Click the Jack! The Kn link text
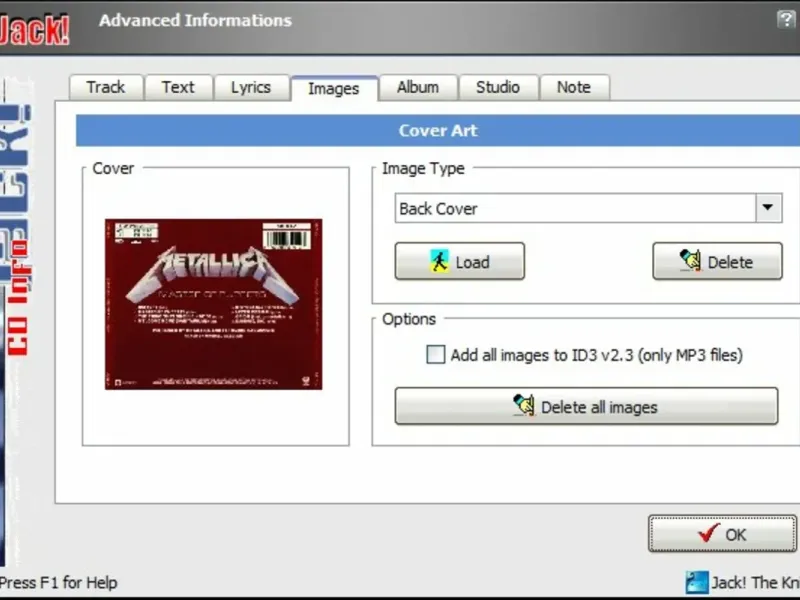800x600 pixels. click(755, 583)
